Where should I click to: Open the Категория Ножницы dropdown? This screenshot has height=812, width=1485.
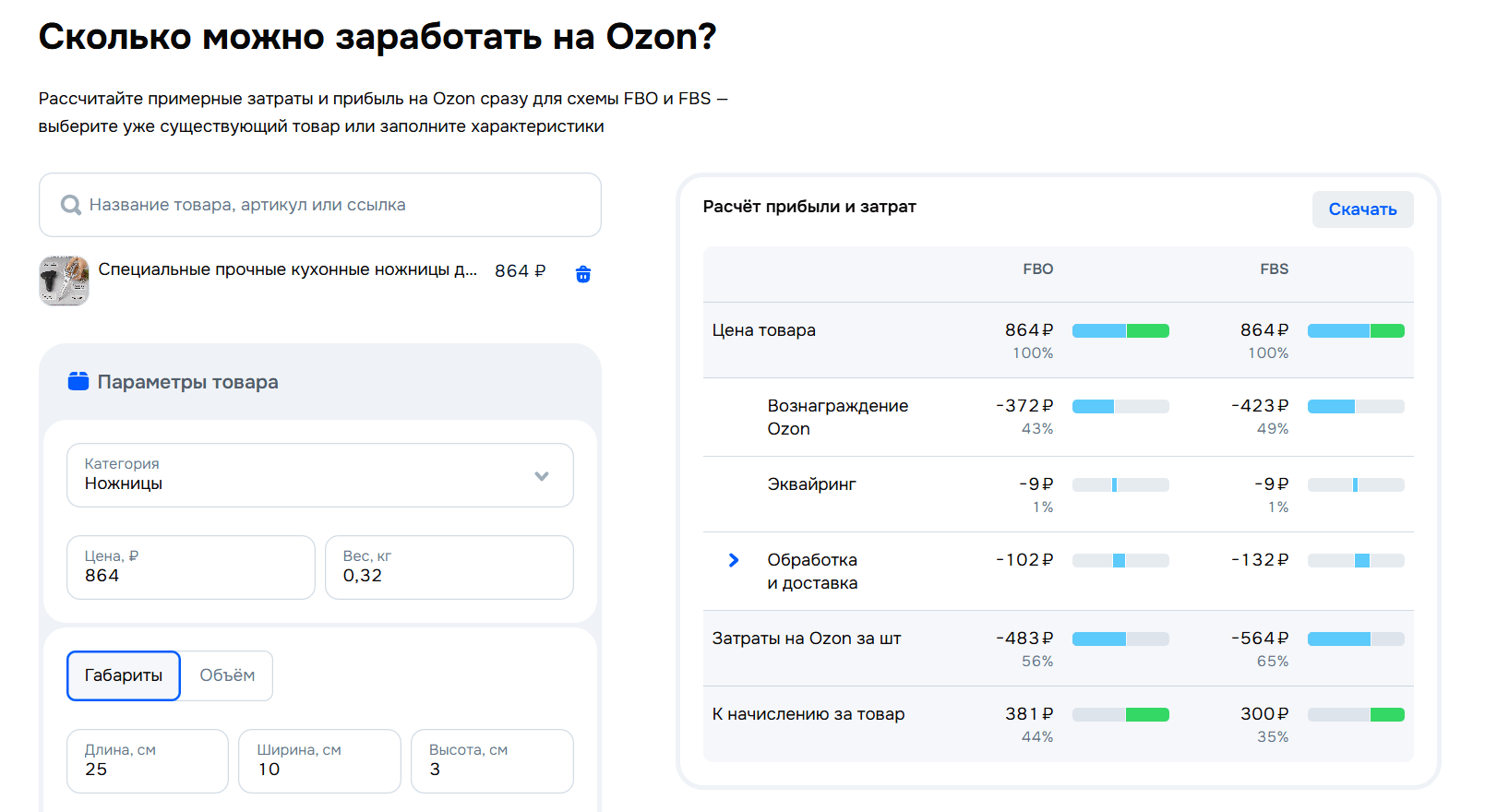tap(320, 475)
